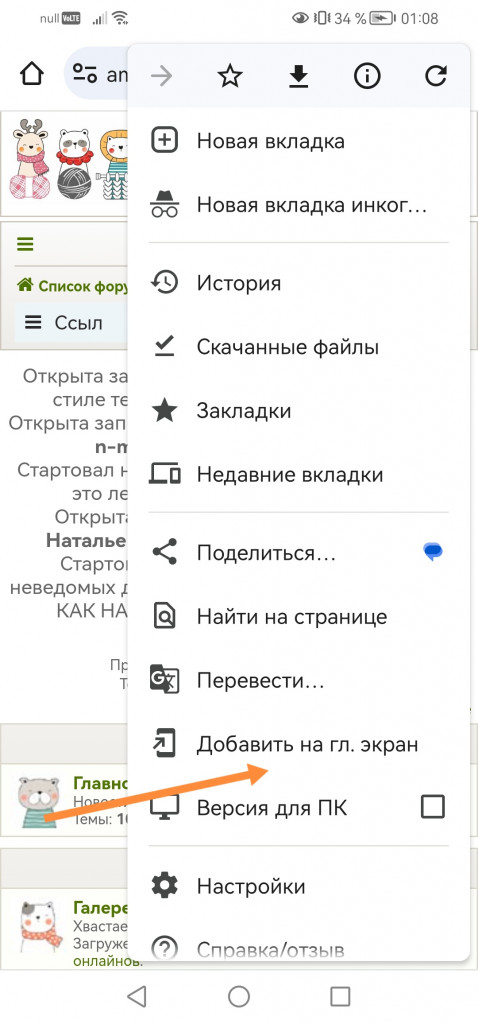The image size is (478, 1024).
Task: Tap the green home icon in breadcrumb
Action: coord(25,285)
